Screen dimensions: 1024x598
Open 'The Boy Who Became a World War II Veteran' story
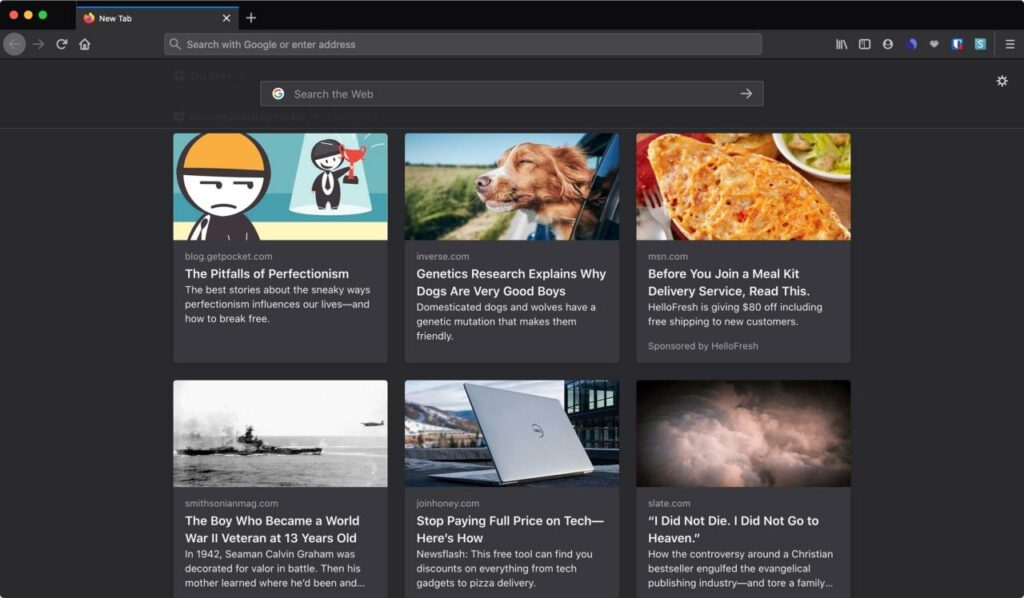coord(272,529)
